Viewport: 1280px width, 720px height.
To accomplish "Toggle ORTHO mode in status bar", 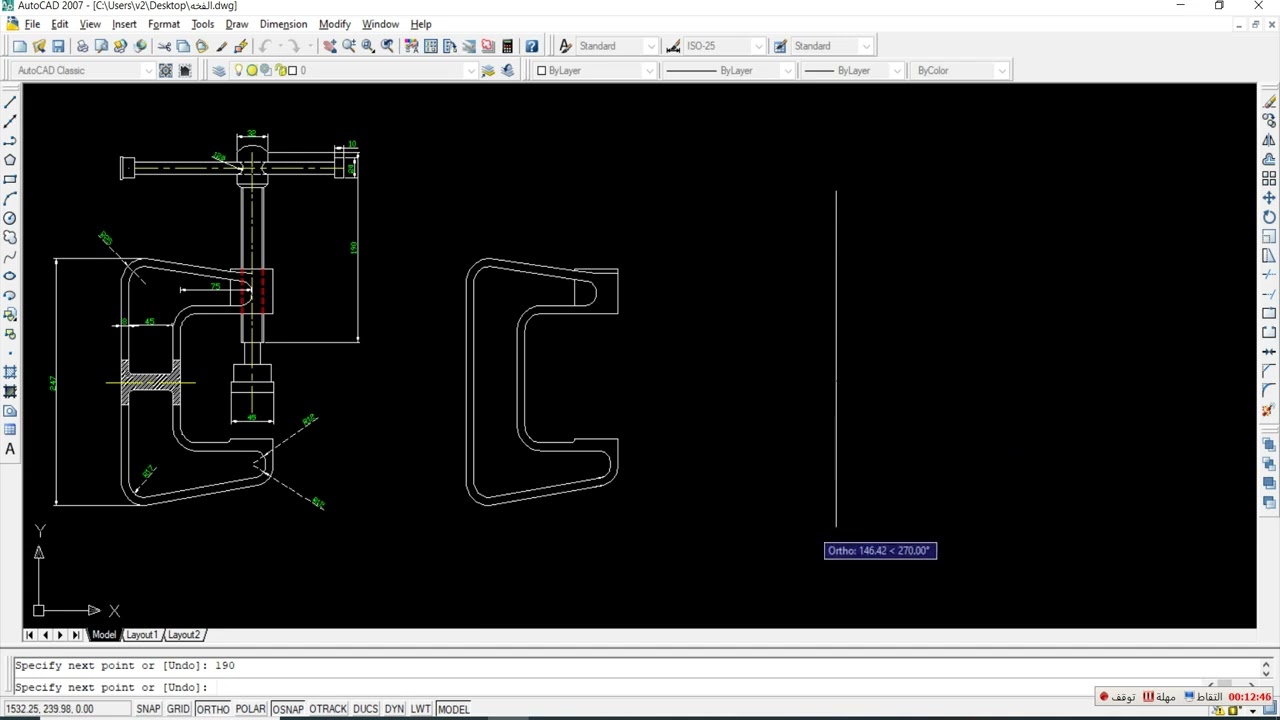I will coord(212,709).
